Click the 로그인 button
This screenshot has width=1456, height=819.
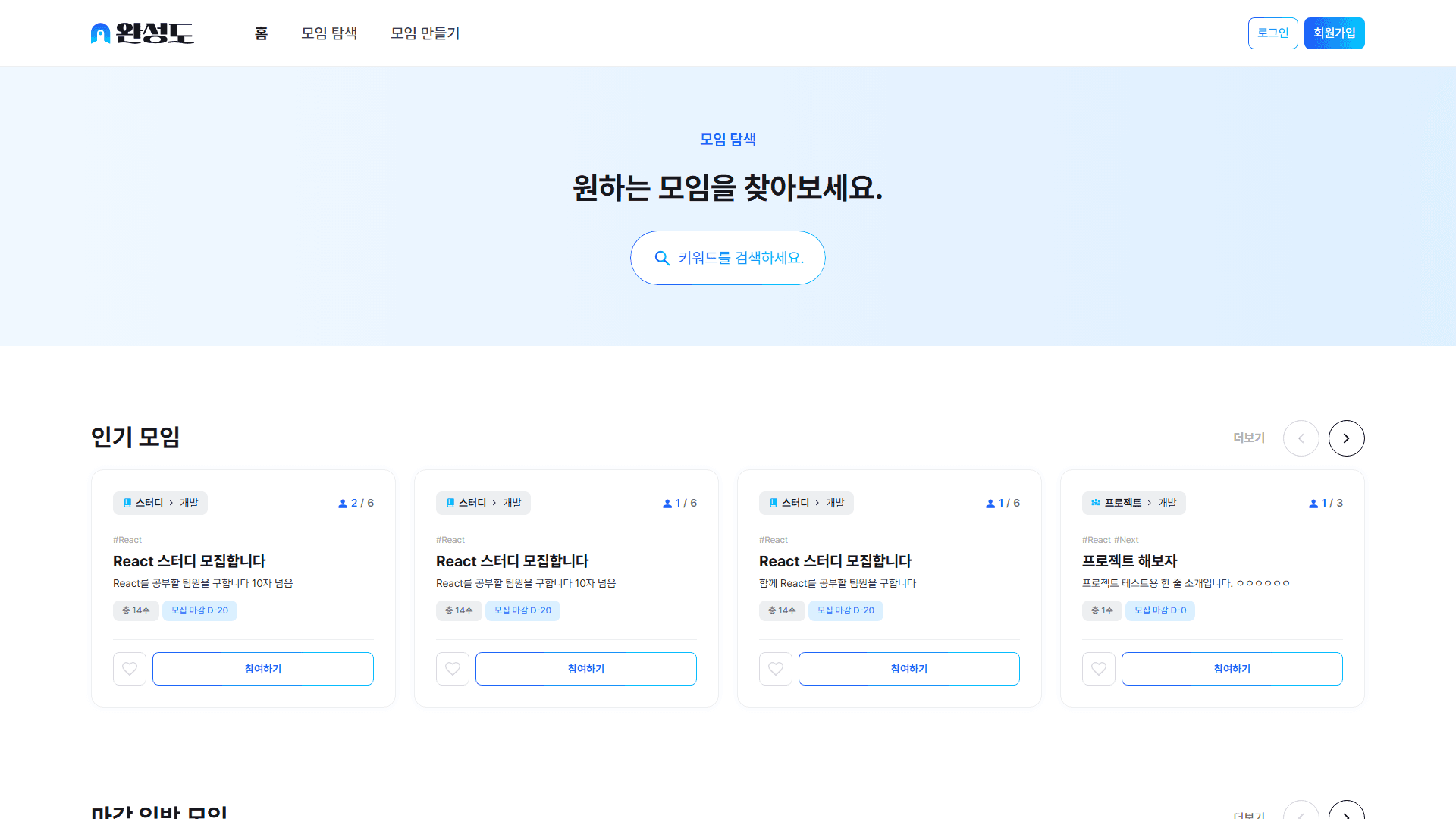tap(1272, 33)
